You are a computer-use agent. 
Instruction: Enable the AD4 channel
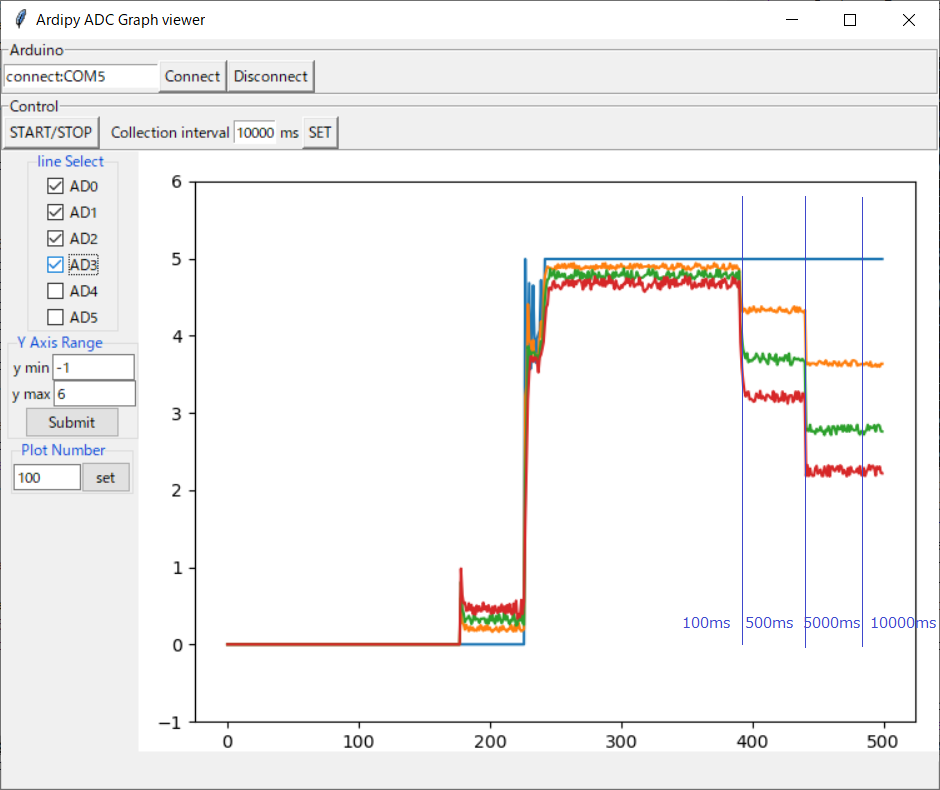pos(55,290)
